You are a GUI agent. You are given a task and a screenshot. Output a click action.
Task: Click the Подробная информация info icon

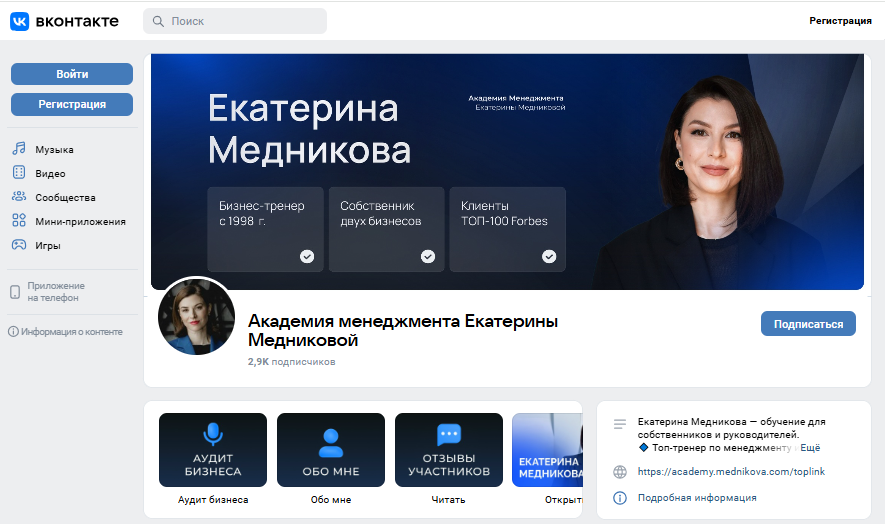[x=620, y=497]
